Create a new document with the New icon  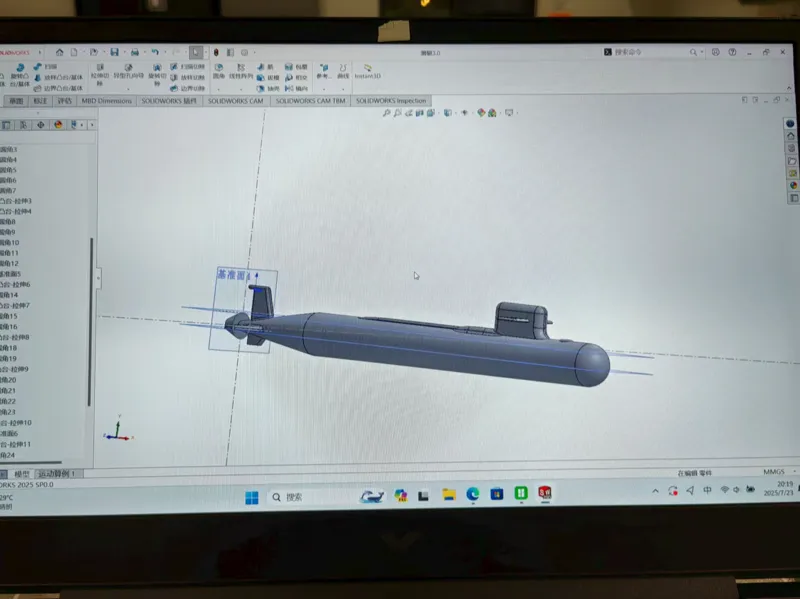(74, 52)
